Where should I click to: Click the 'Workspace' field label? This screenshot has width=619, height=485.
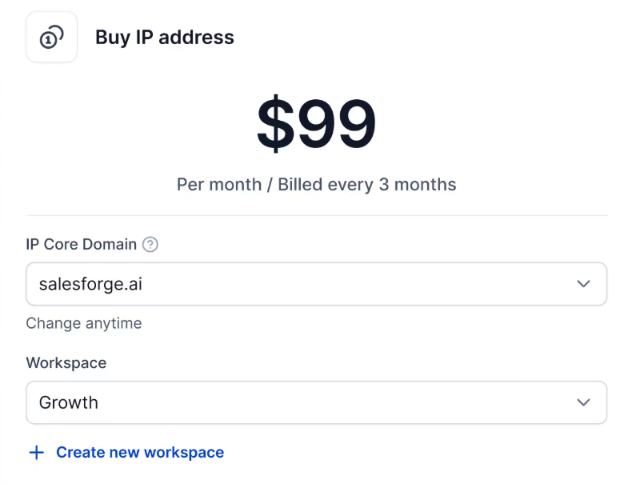pyautogui.click(x=66, y=363)
